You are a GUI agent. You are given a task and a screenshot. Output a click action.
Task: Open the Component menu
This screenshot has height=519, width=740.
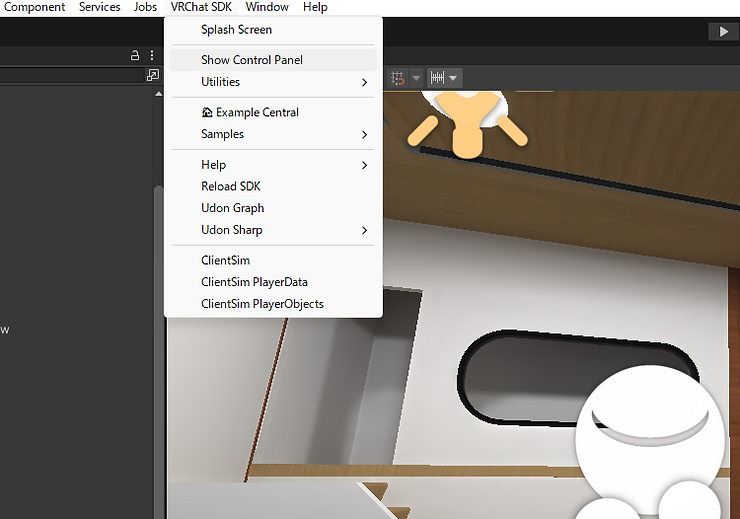point(34,7)
